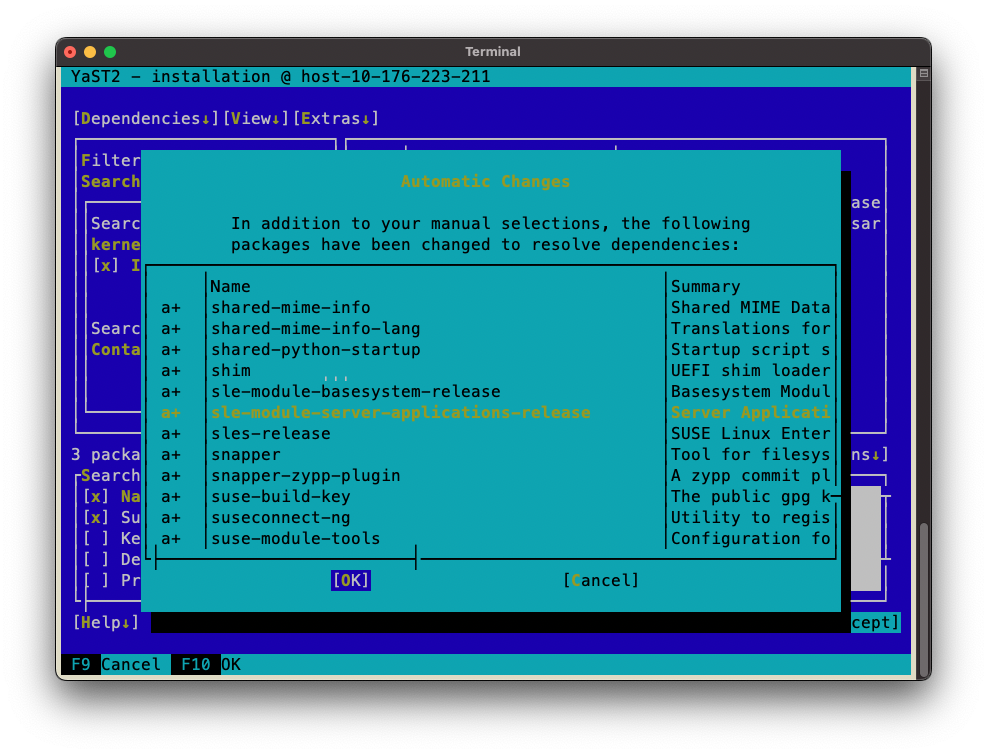Expand the View dropdown menu
Image resolution: width=987 pixels, height=754 pixels.
(256, 119)
